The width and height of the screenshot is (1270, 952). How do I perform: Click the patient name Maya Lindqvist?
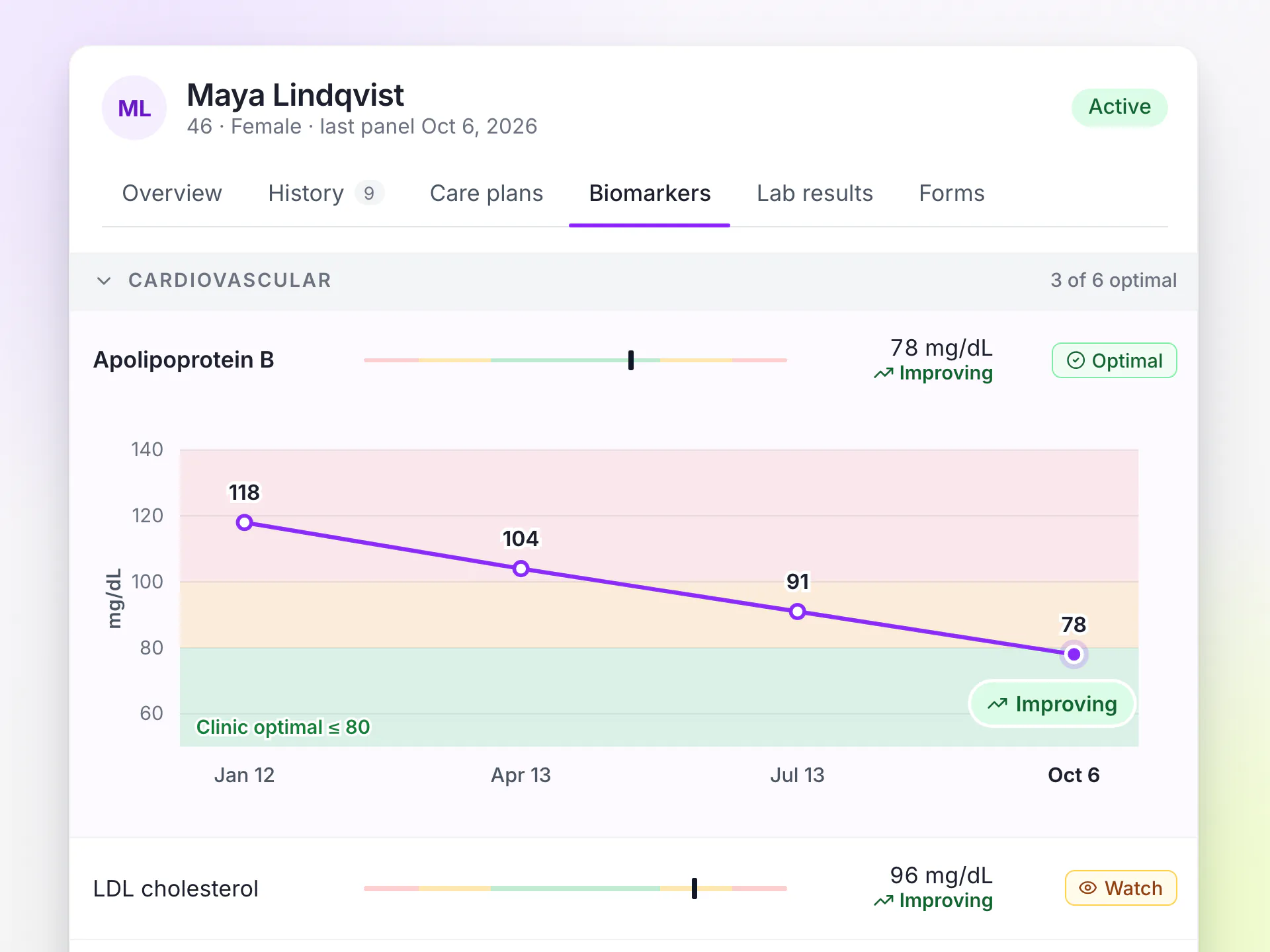pos(295,95)
